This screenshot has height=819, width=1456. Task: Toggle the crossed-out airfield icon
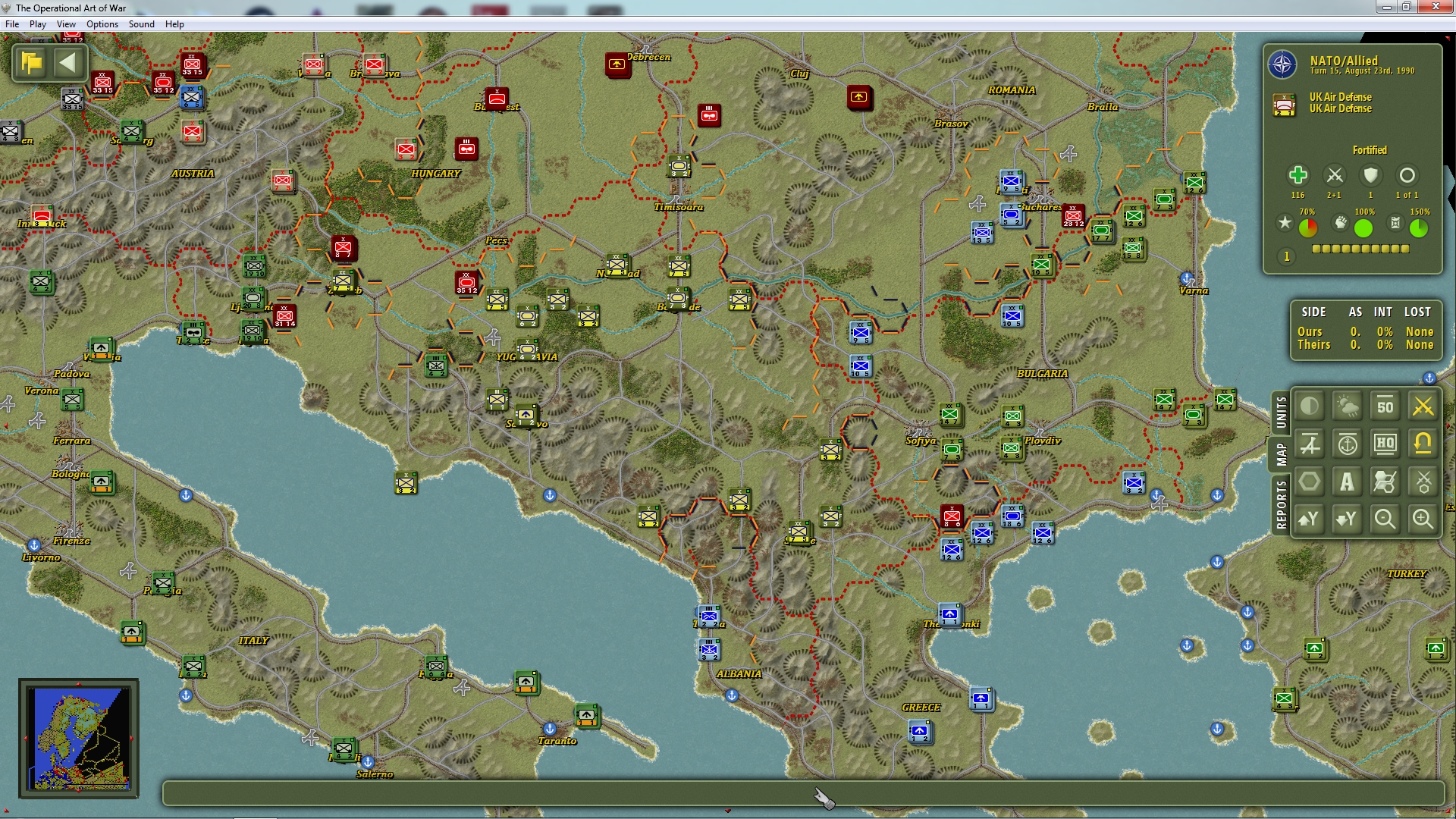(x=1310, y=444)
